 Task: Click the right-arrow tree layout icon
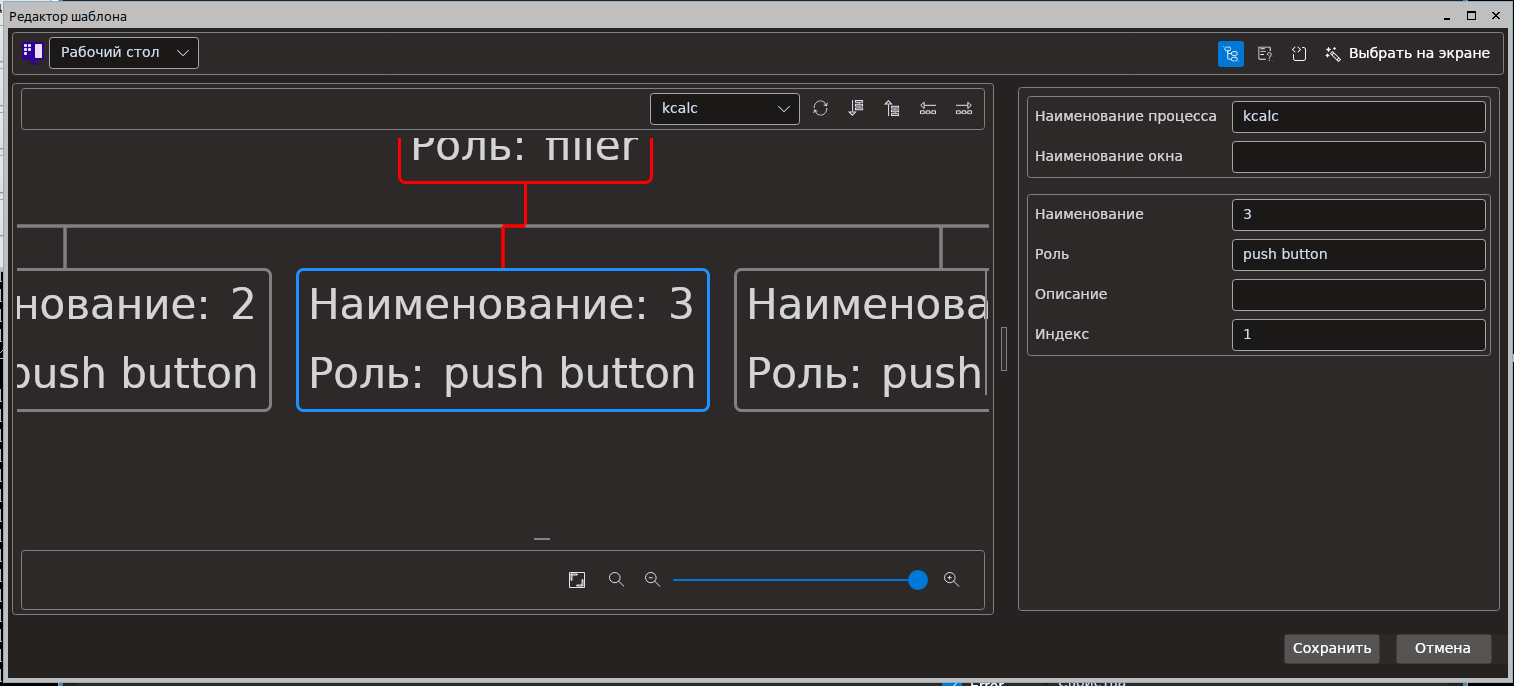coord(964,108)
